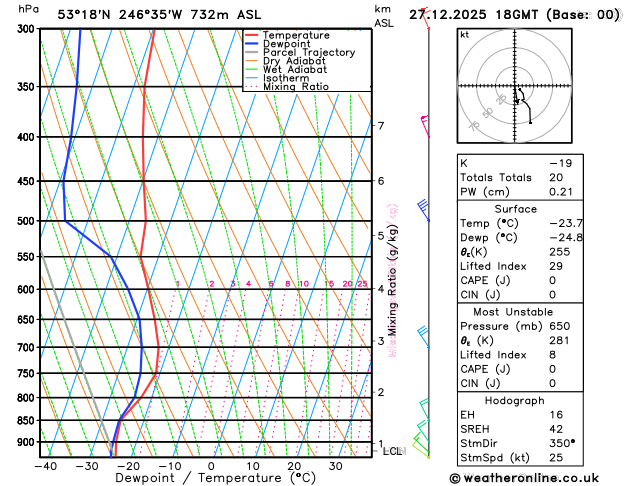Click the Most Unstable Pressure value 650
629x486 pixels.
pos(560,326)
